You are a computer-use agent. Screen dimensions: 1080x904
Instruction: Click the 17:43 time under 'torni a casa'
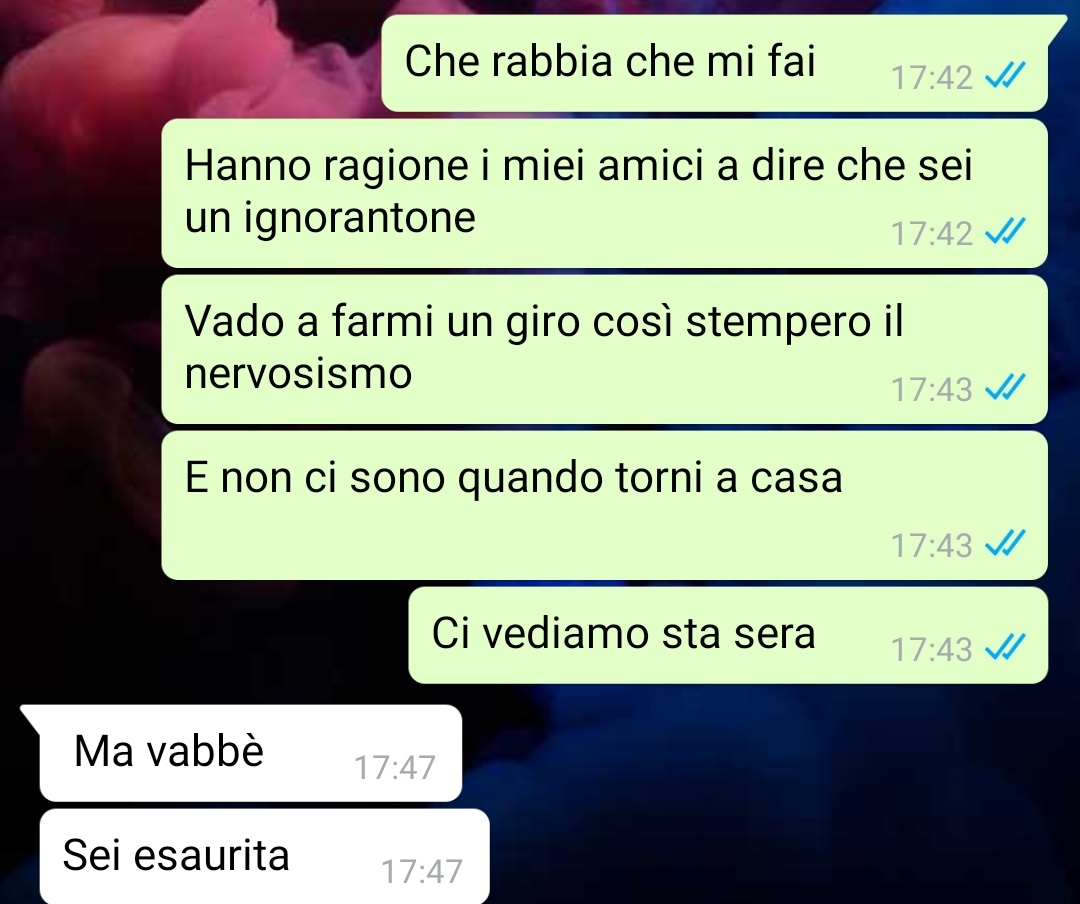(x=931, y=545)
